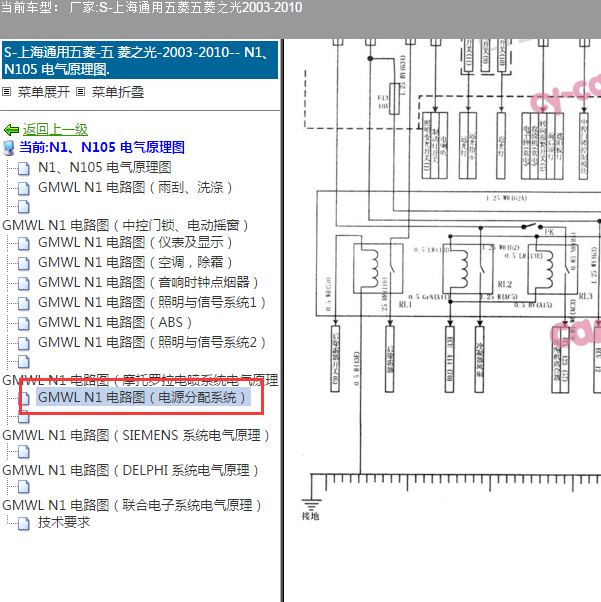Open GMWL N1 电路图（中控门锁、电动摇窗）

(125, 225)
